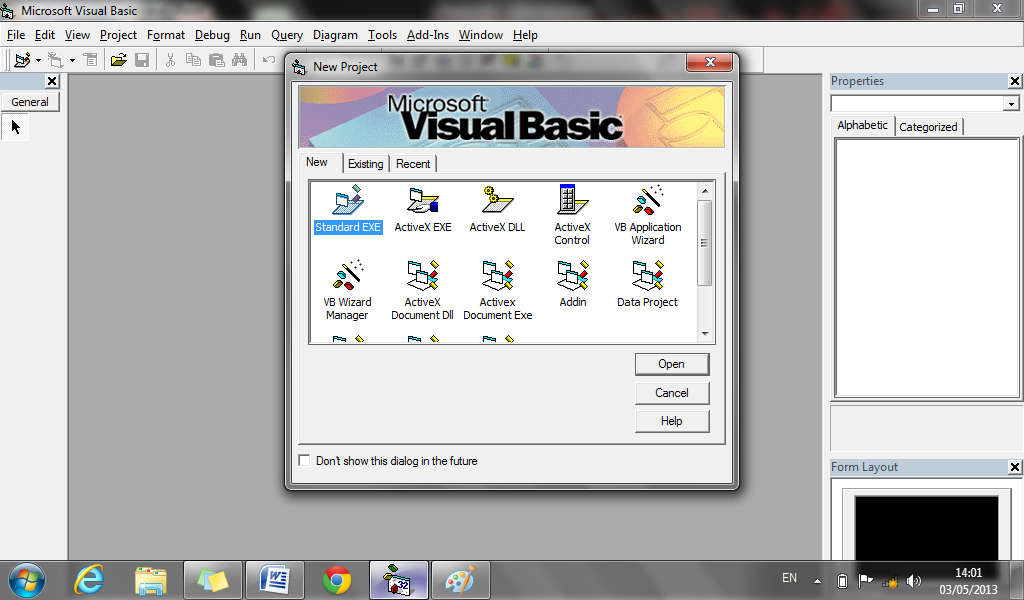Check 'Don't show this dialog in the future'
The height and width of the screenshot is (600, 1024).
pos(304,460)
